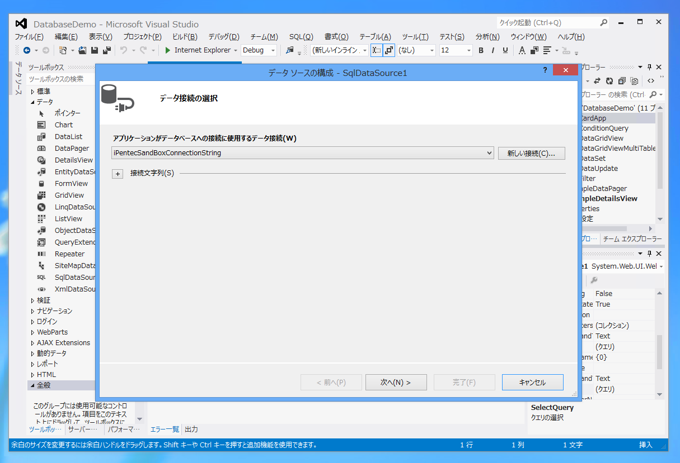Click the Navigate Backward arrow icon

coord(27,50)
